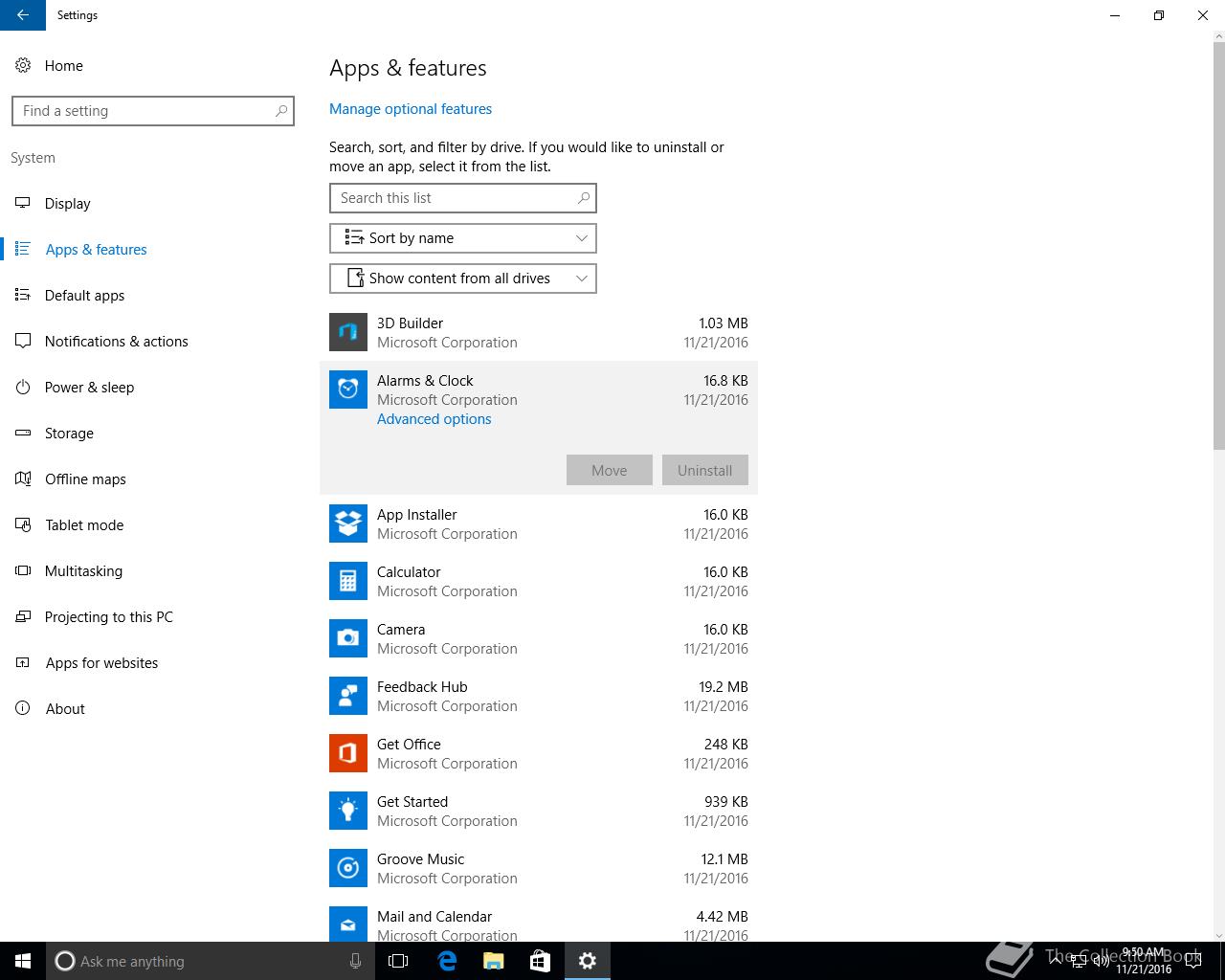
Task: Click the 3D Builder app icon
Action: (348, 332)
